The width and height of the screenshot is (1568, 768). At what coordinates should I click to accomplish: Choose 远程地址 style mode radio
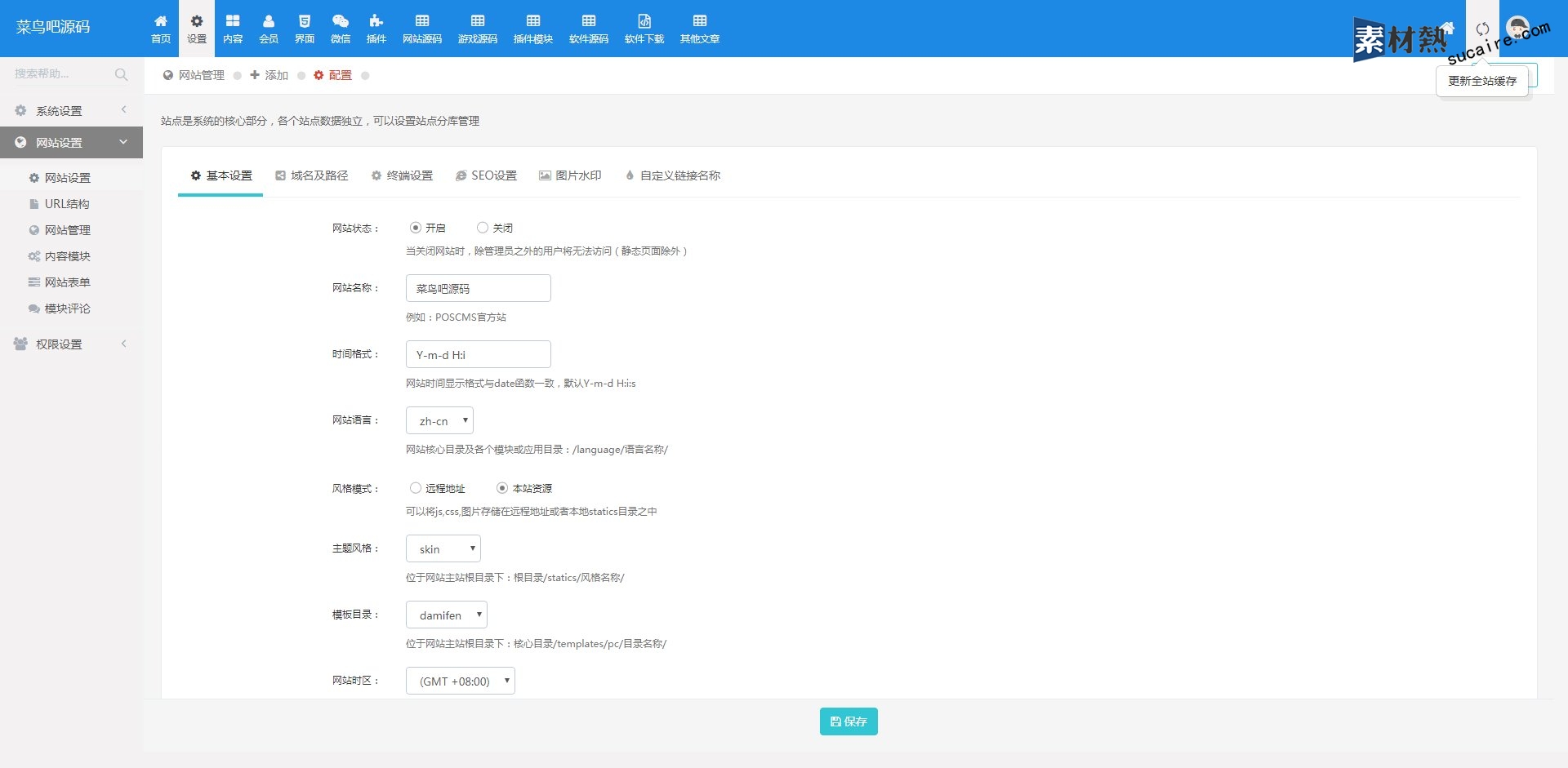click(x=416, y=488)
